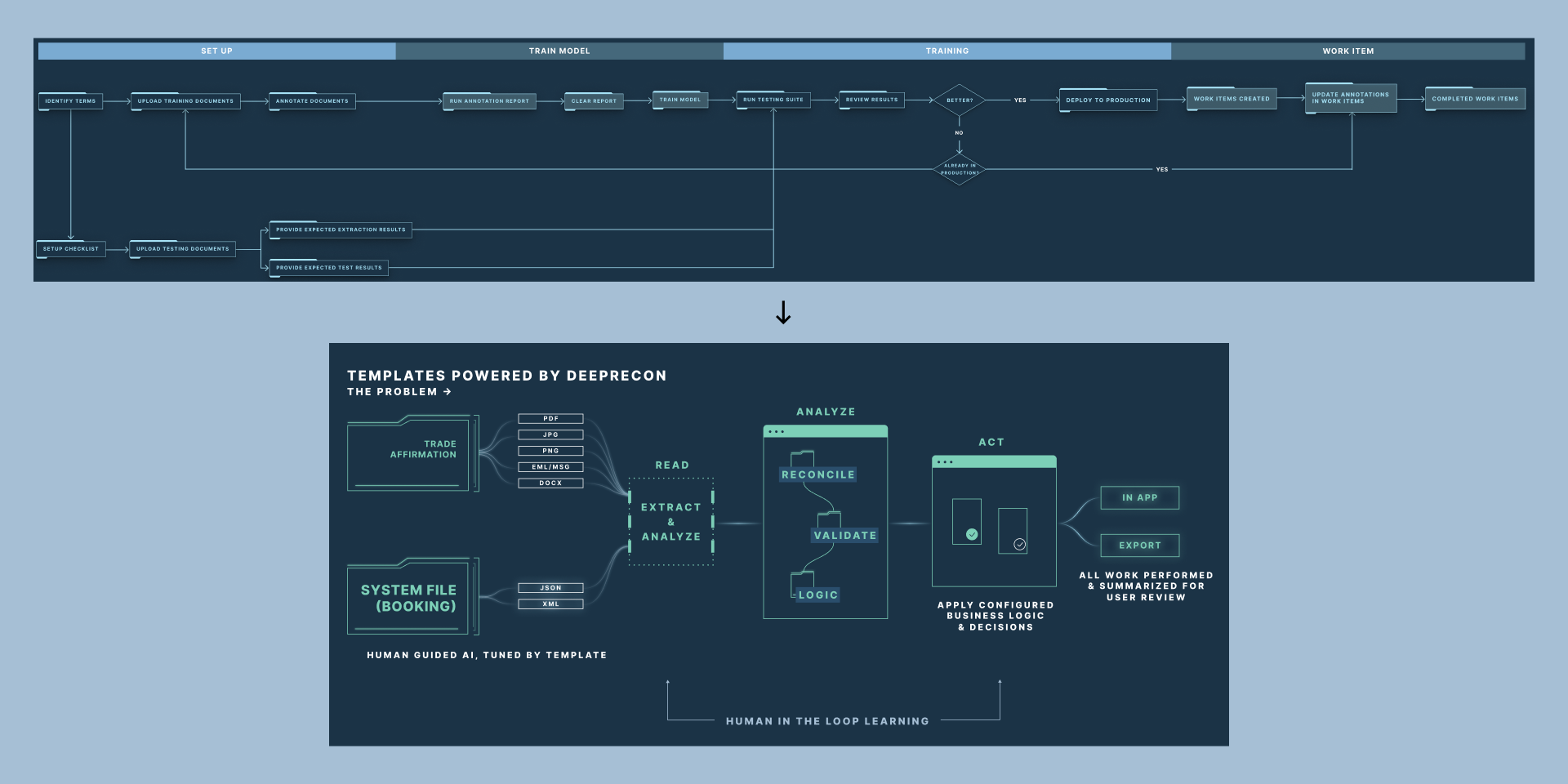
Task: Click the Clear Report node
Action: (594, 101)
